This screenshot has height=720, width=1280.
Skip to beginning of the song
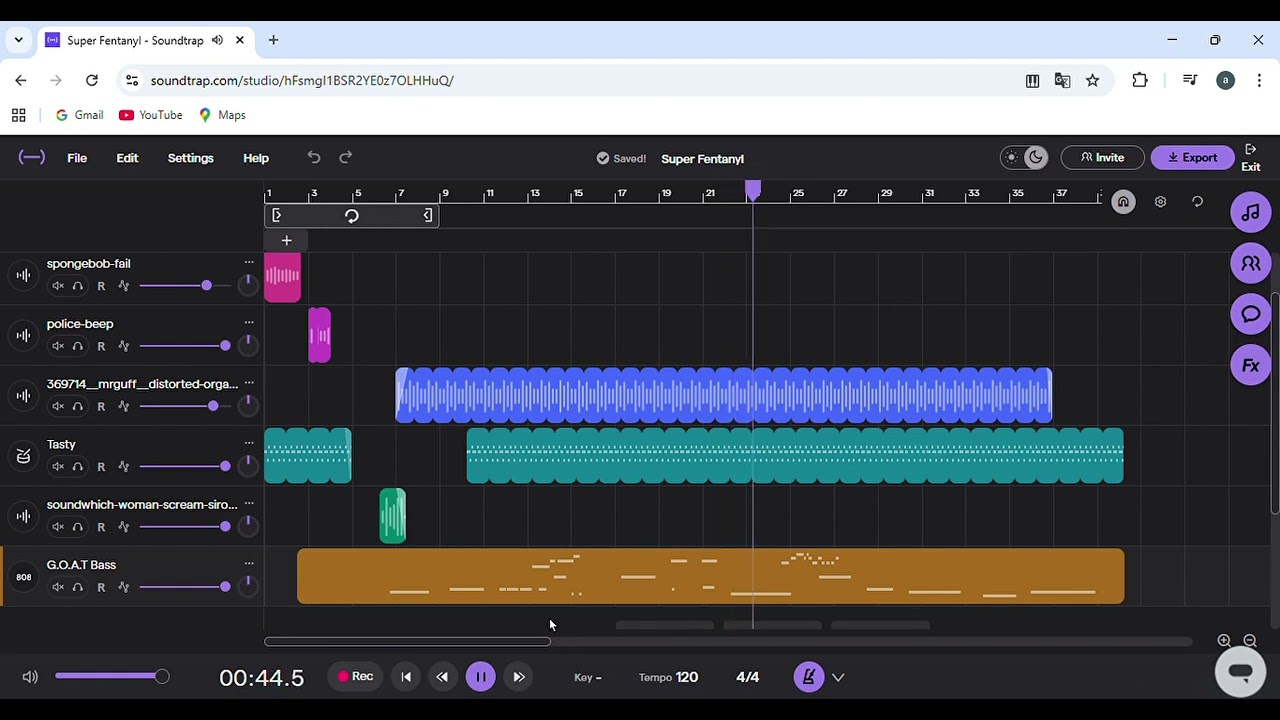click(x=406, y=677)
